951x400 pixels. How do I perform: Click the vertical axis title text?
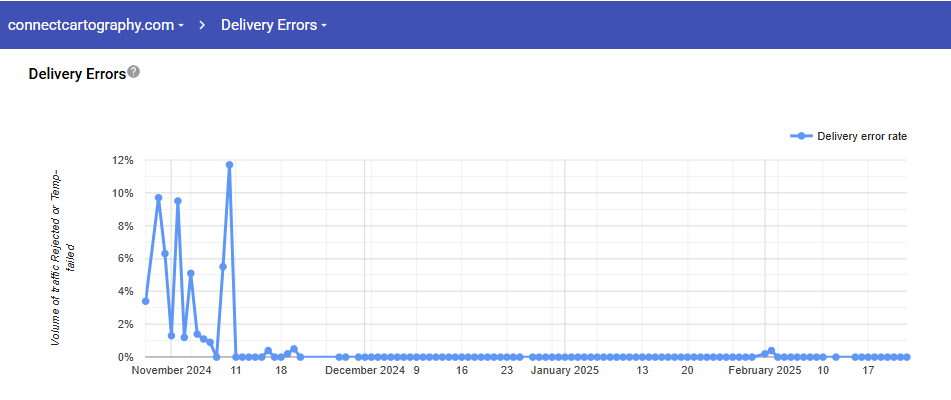pos(63,257)
